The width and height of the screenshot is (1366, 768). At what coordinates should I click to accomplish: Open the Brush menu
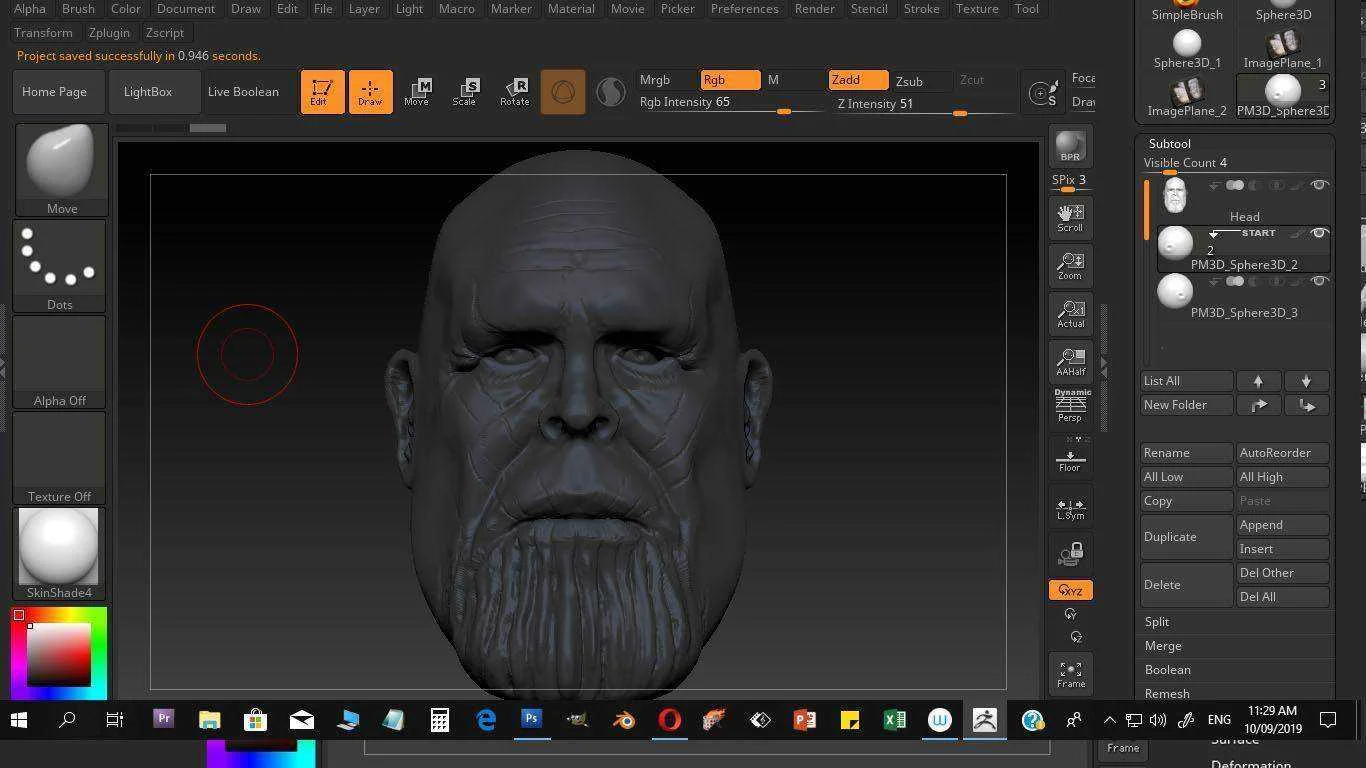point(78,8)
